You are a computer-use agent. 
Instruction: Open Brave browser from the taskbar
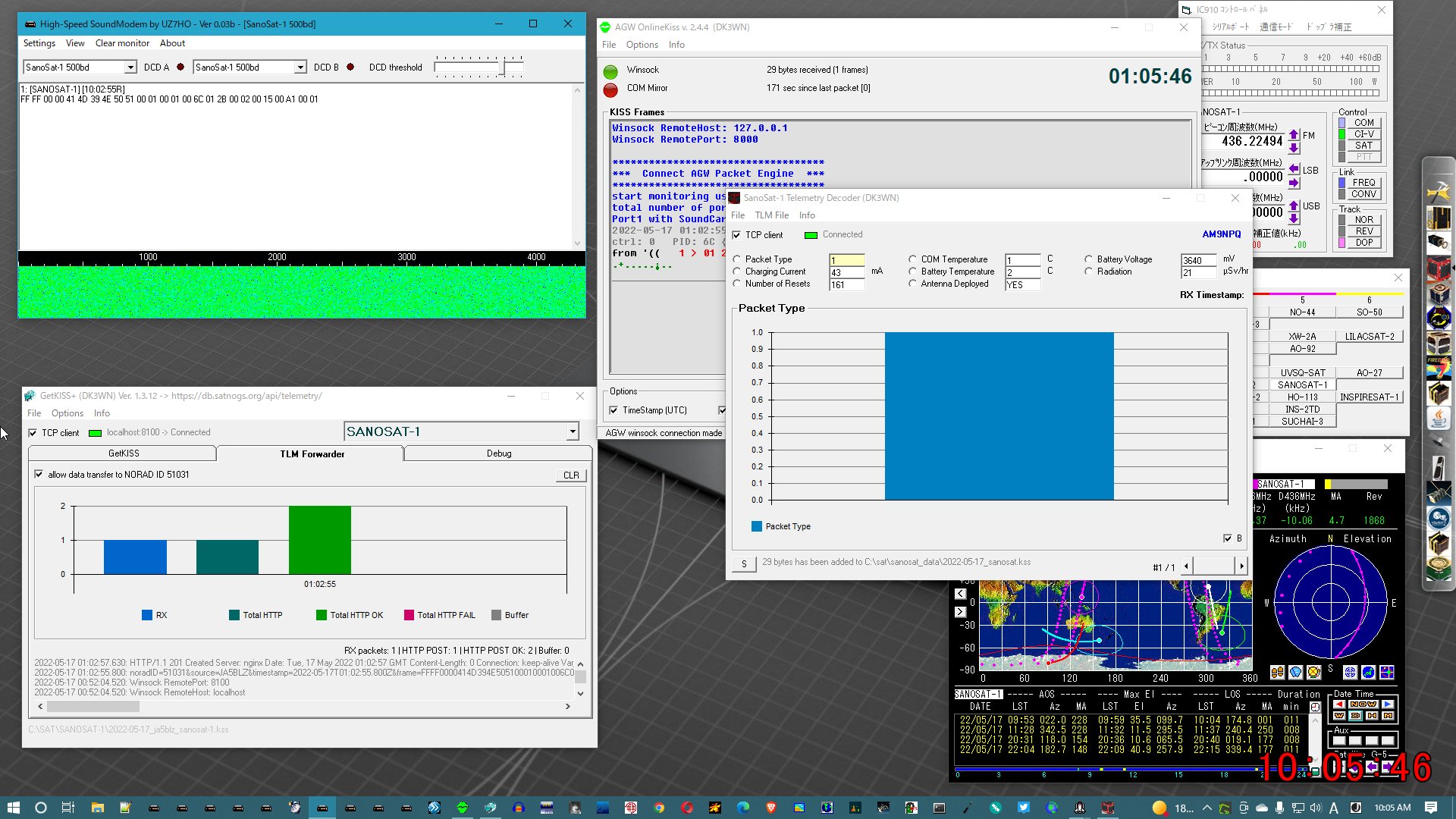tap(771, 808)
